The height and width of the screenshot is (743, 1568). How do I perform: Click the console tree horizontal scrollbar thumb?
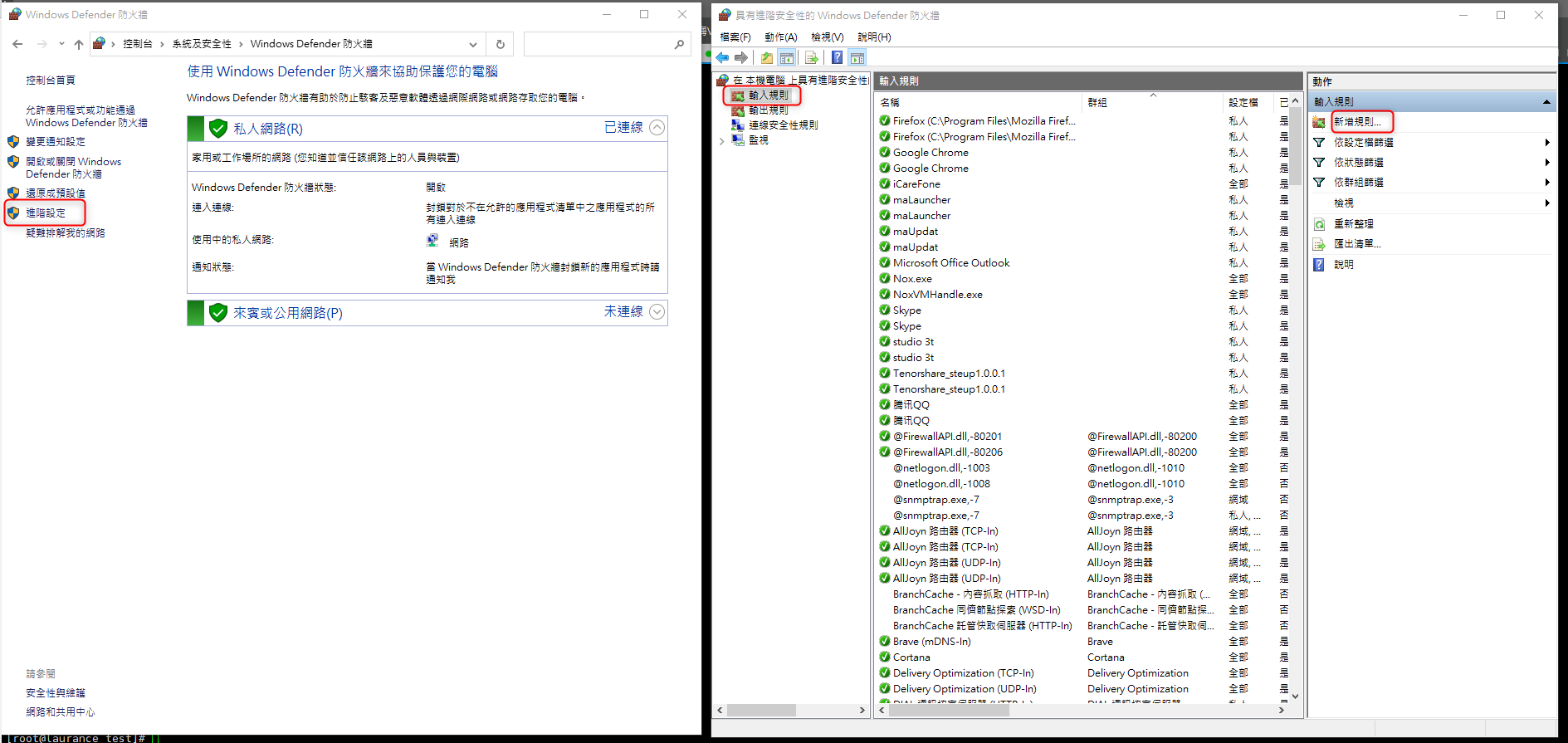(762, 711)
